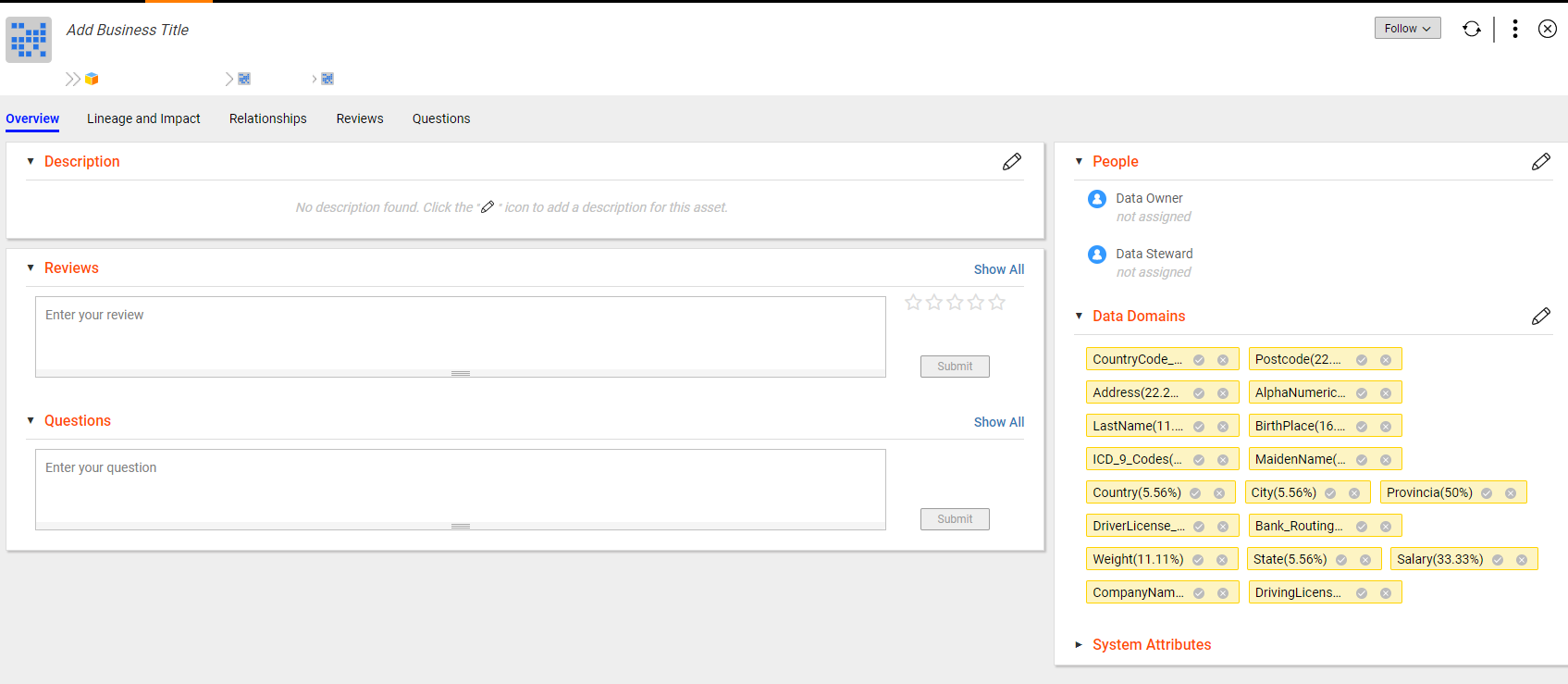Edit the Description with pencil icon
The image size is (1568, 684).
point(1012,162)
